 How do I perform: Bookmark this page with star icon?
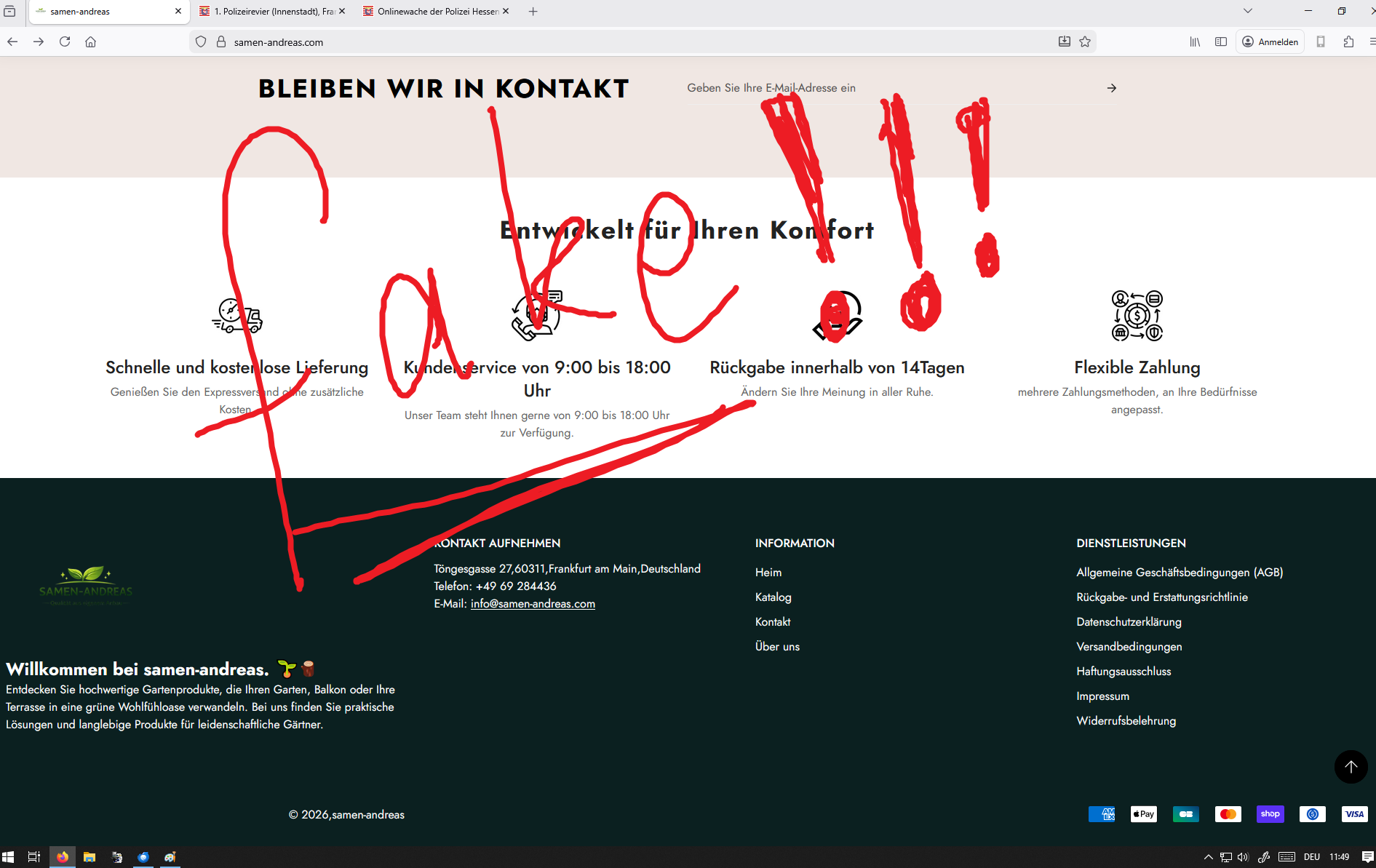1085,41
